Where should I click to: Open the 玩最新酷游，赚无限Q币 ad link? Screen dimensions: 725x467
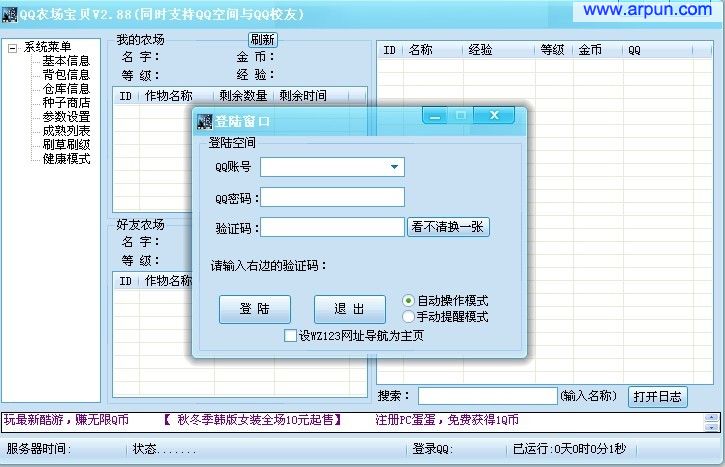[66, 420]
